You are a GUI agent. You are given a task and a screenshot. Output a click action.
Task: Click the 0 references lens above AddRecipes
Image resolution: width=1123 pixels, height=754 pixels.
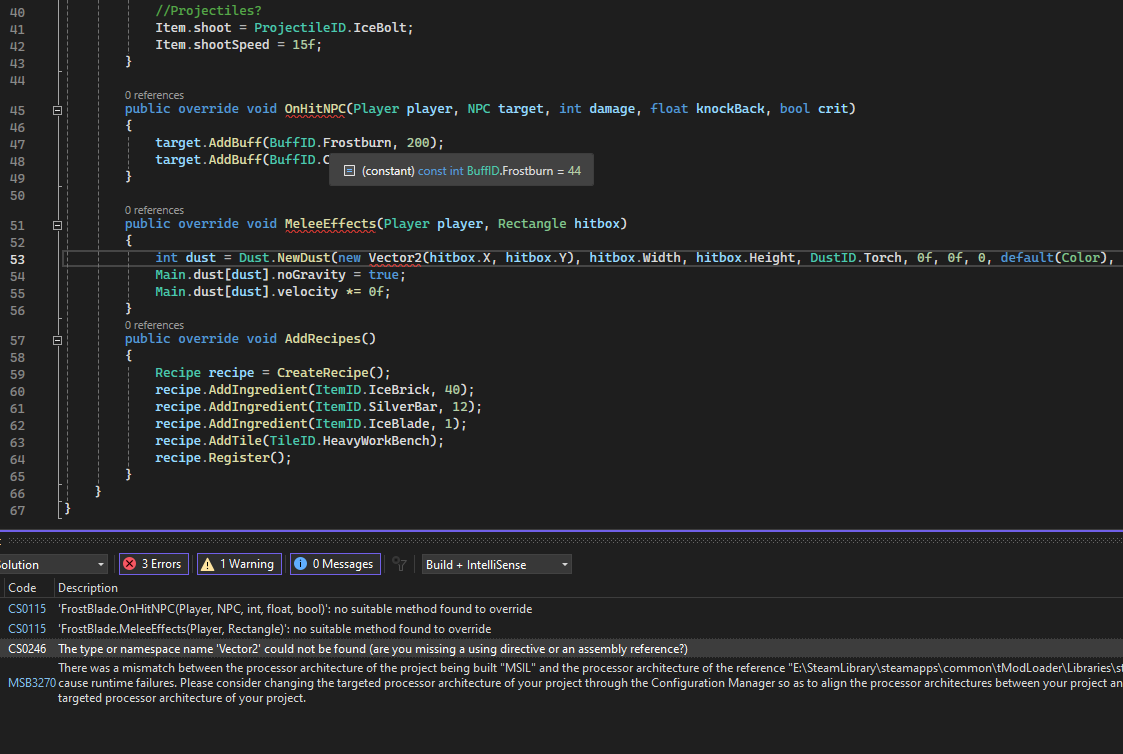(x=154, y=325)
